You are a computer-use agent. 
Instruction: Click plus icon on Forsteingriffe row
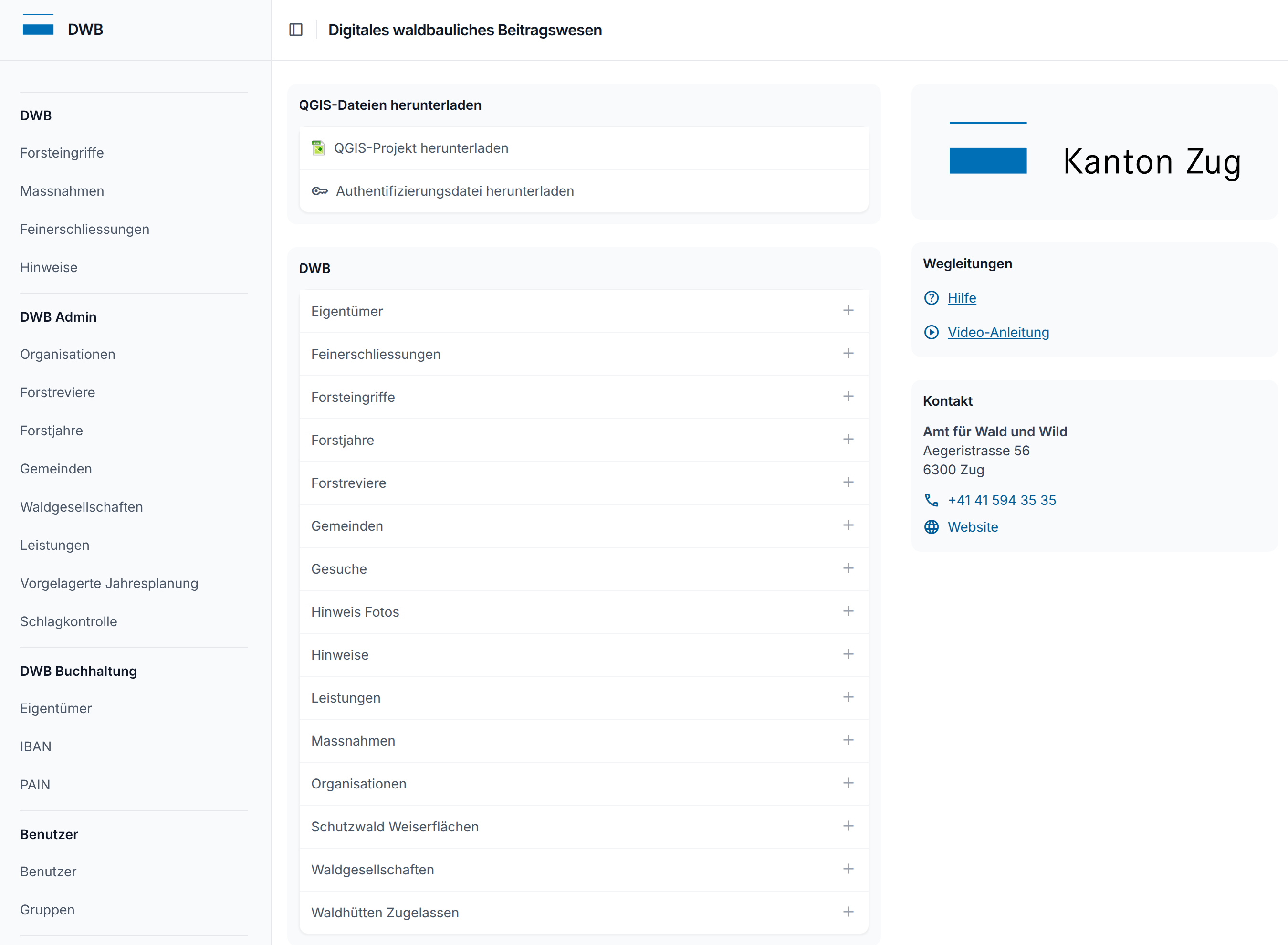click(x=848, y=397)
